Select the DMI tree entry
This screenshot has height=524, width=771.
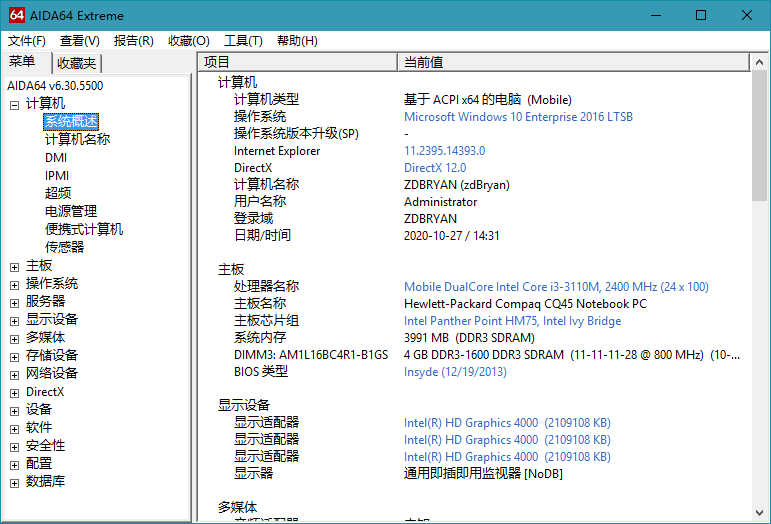point(56,157)
